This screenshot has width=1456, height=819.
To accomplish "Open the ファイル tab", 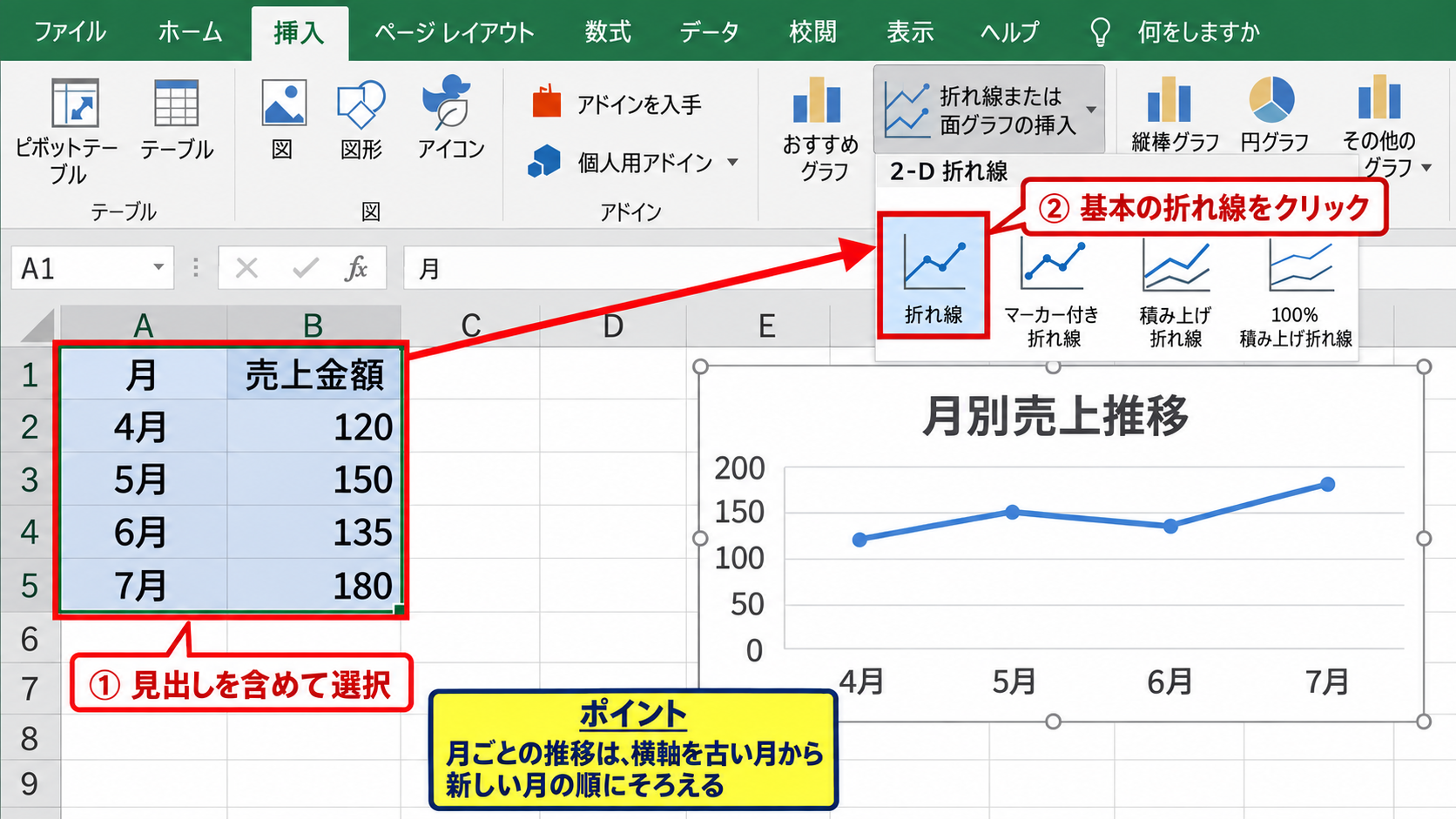I will tap(70, 32).
